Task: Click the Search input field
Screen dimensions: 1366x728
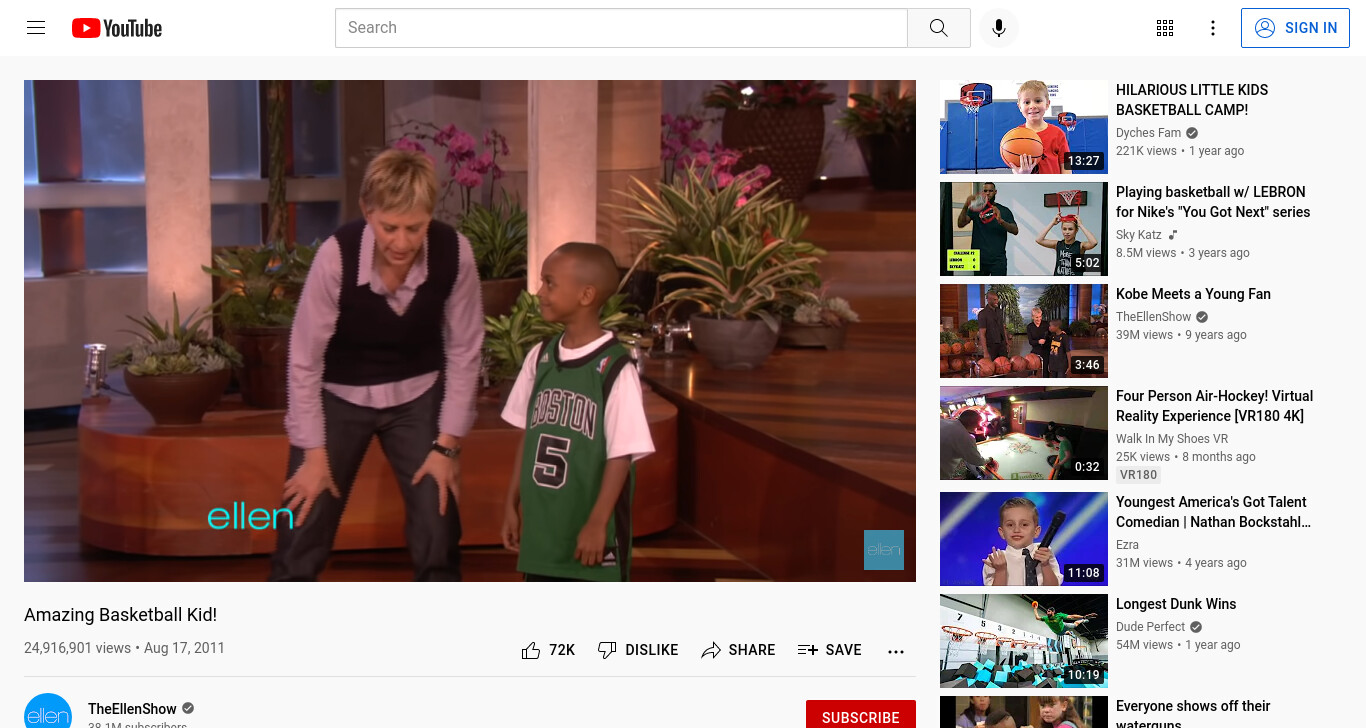Action: [621, 28]
